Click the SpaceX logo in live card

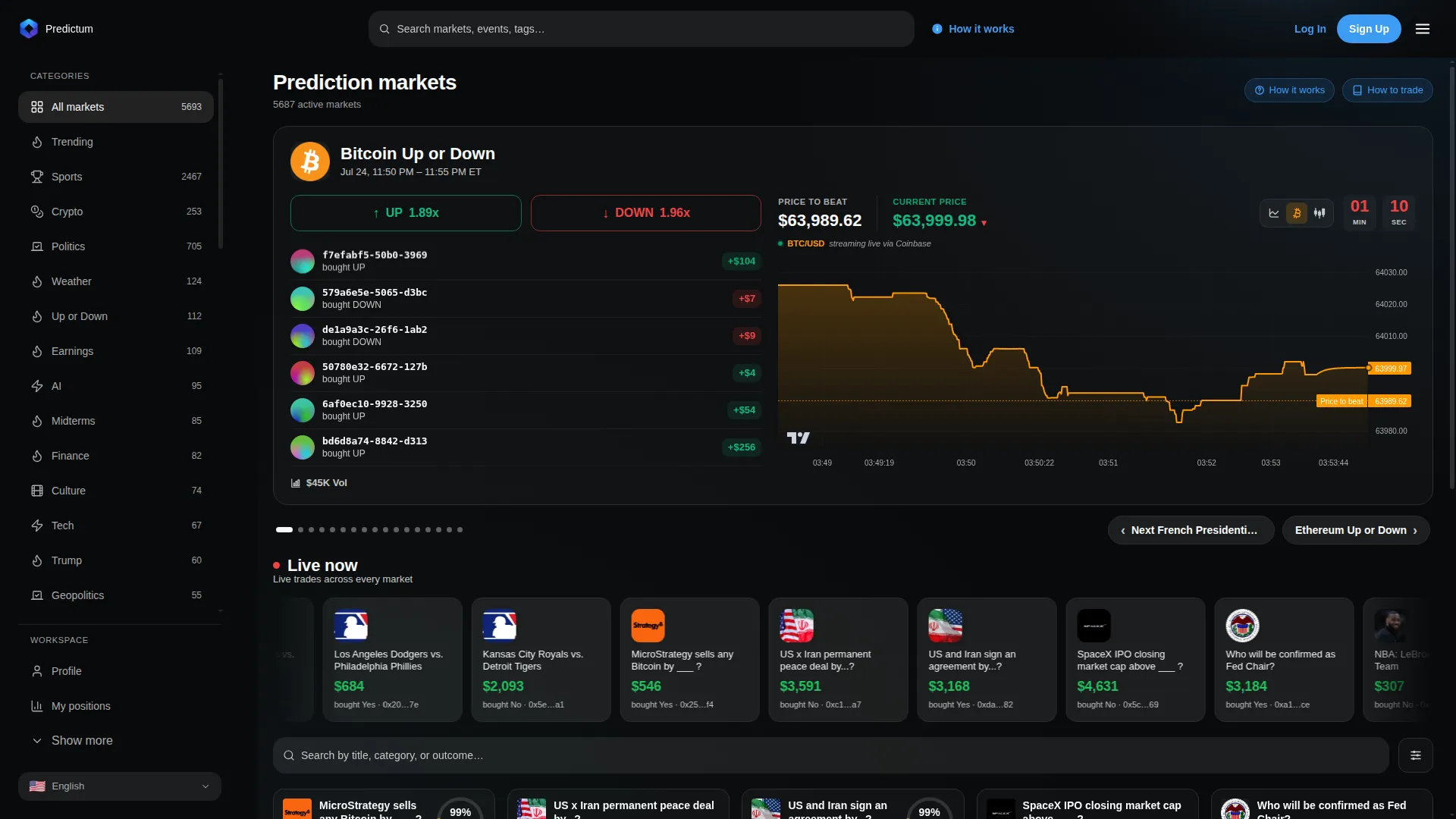click(1094, 626)
